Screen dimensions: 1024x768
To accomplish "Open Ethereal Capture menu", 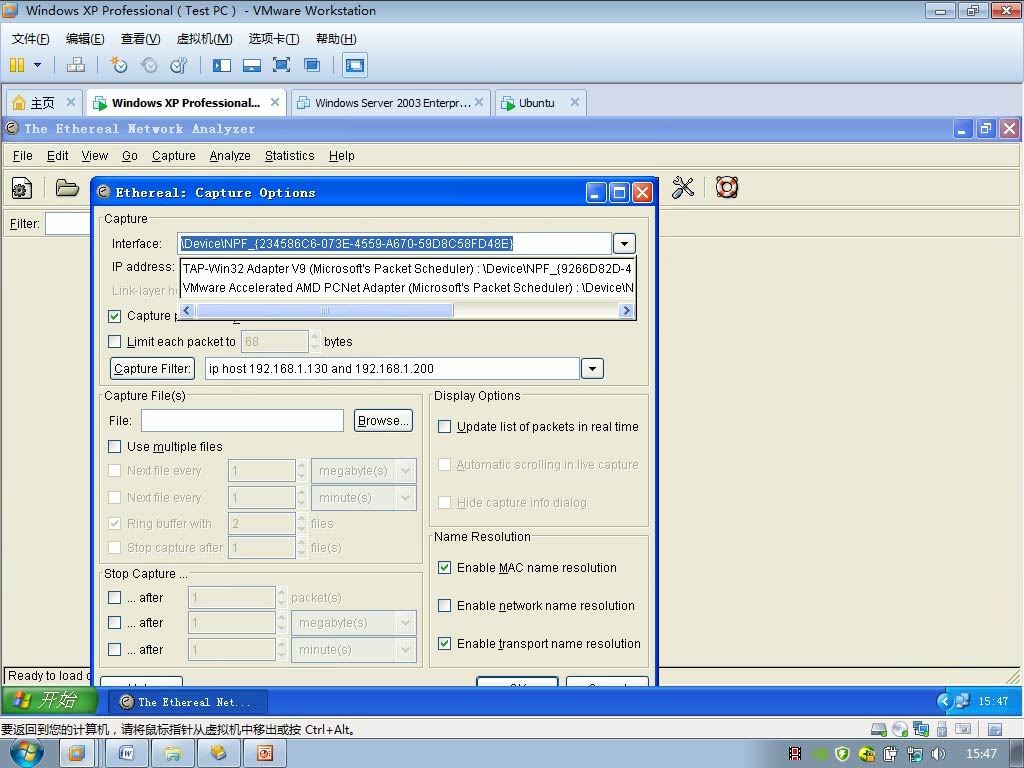I will coord(174,155).
